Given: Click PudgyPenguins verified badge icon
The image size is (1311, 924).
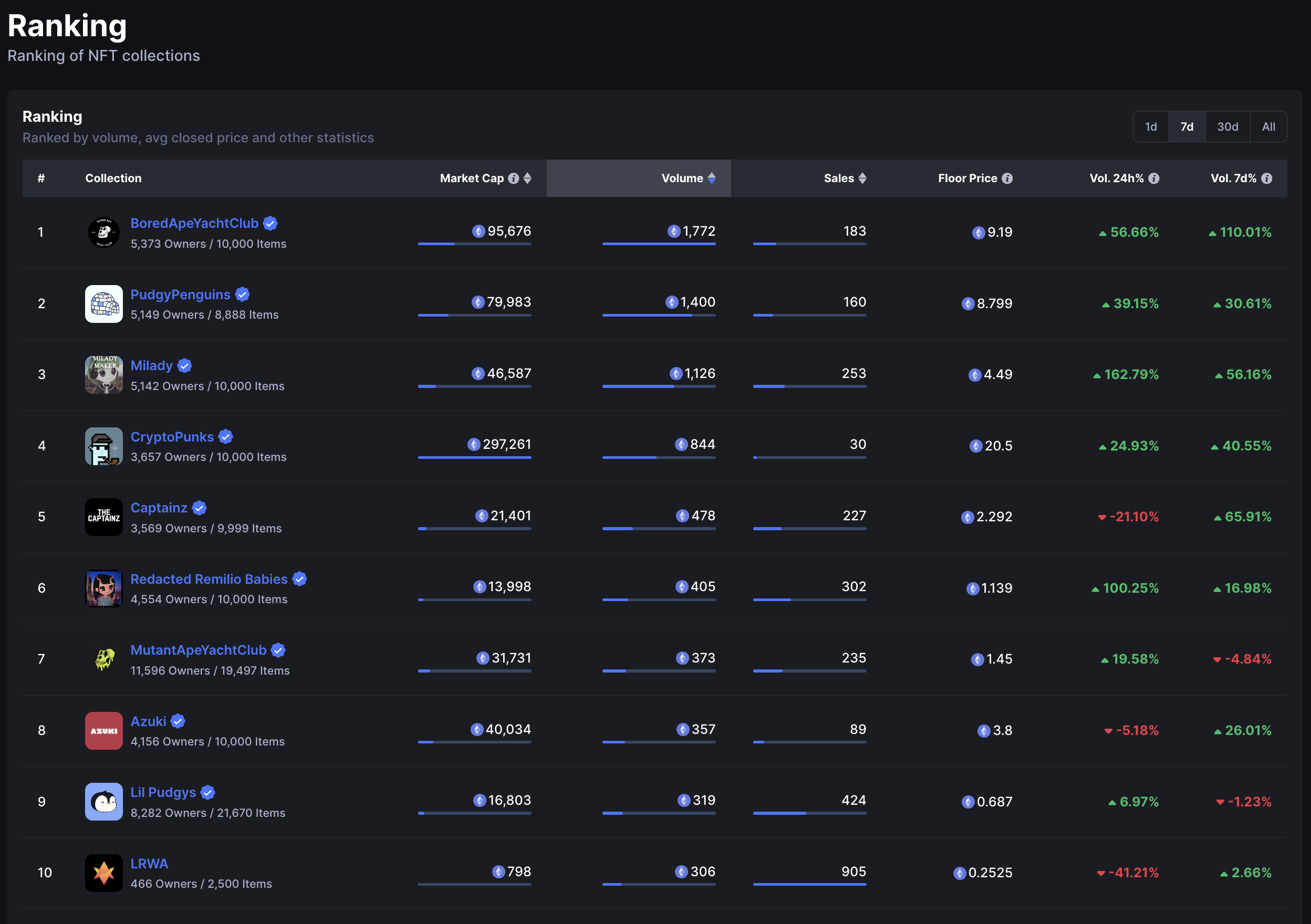Looking at the screenshot, I should tap(242, 295).
